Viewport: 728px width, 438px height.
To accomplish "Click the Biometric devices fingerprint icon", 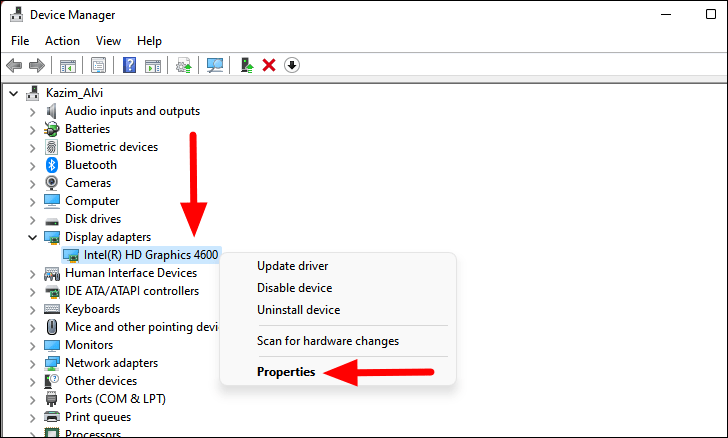I will coord(52,147).
